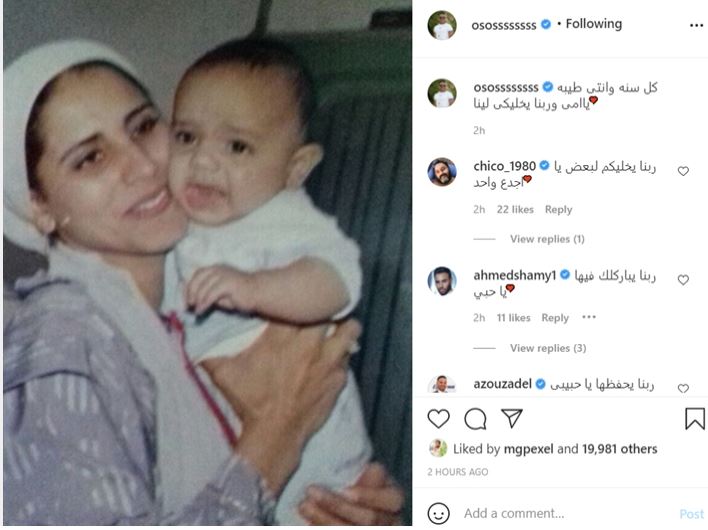The width and height of the screenshot is (708, 530).
Task: Share the post via paper plane icon
Action: 512,418
